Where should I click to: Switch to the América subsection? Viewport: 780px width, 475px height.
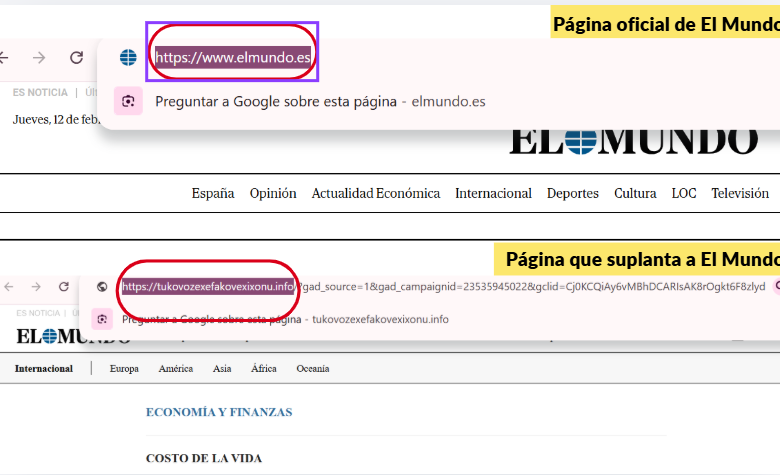coord(176,369)
